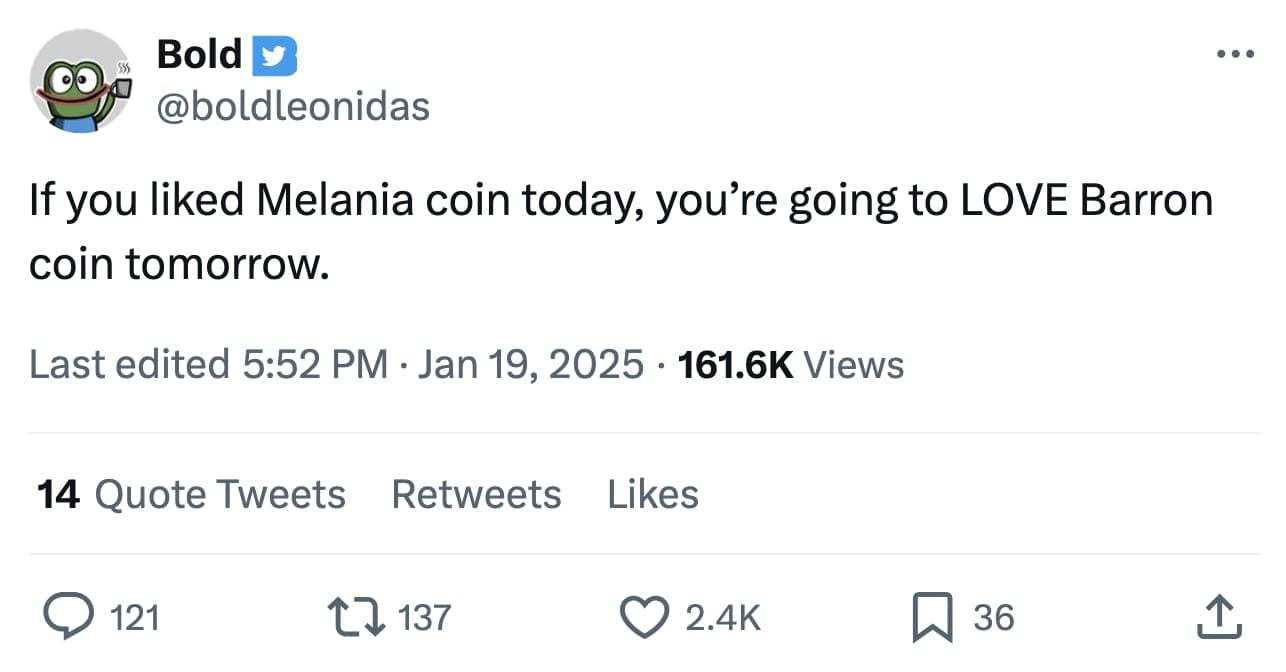
Task: Click the blue verified badge next to Bold
Action: click(272, 55)
